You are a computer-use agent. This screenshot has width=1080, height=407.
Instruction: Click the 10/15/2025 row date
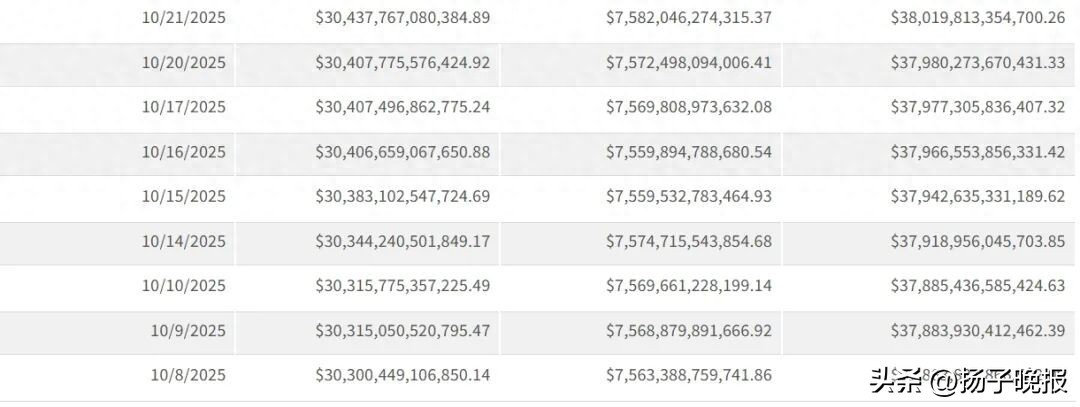[x=183, y=196]
